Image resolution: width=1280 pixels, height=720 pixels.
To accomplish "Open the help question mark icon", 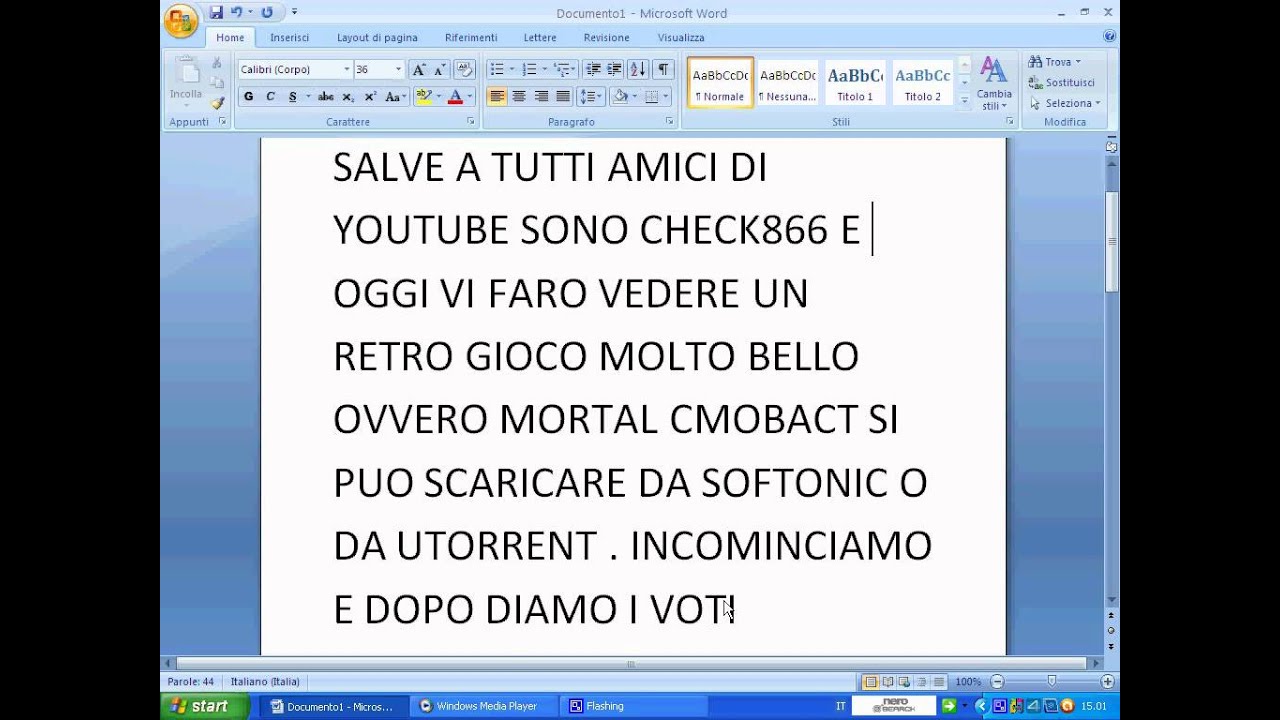I will [x=1109, y=37].
